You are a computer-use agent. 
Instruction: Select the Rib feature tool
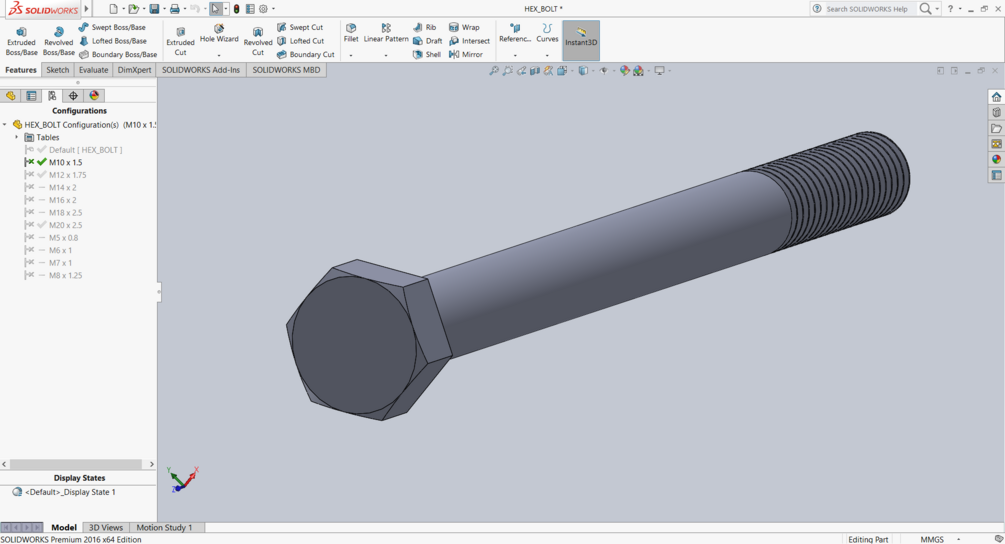(x=424, y=28)
